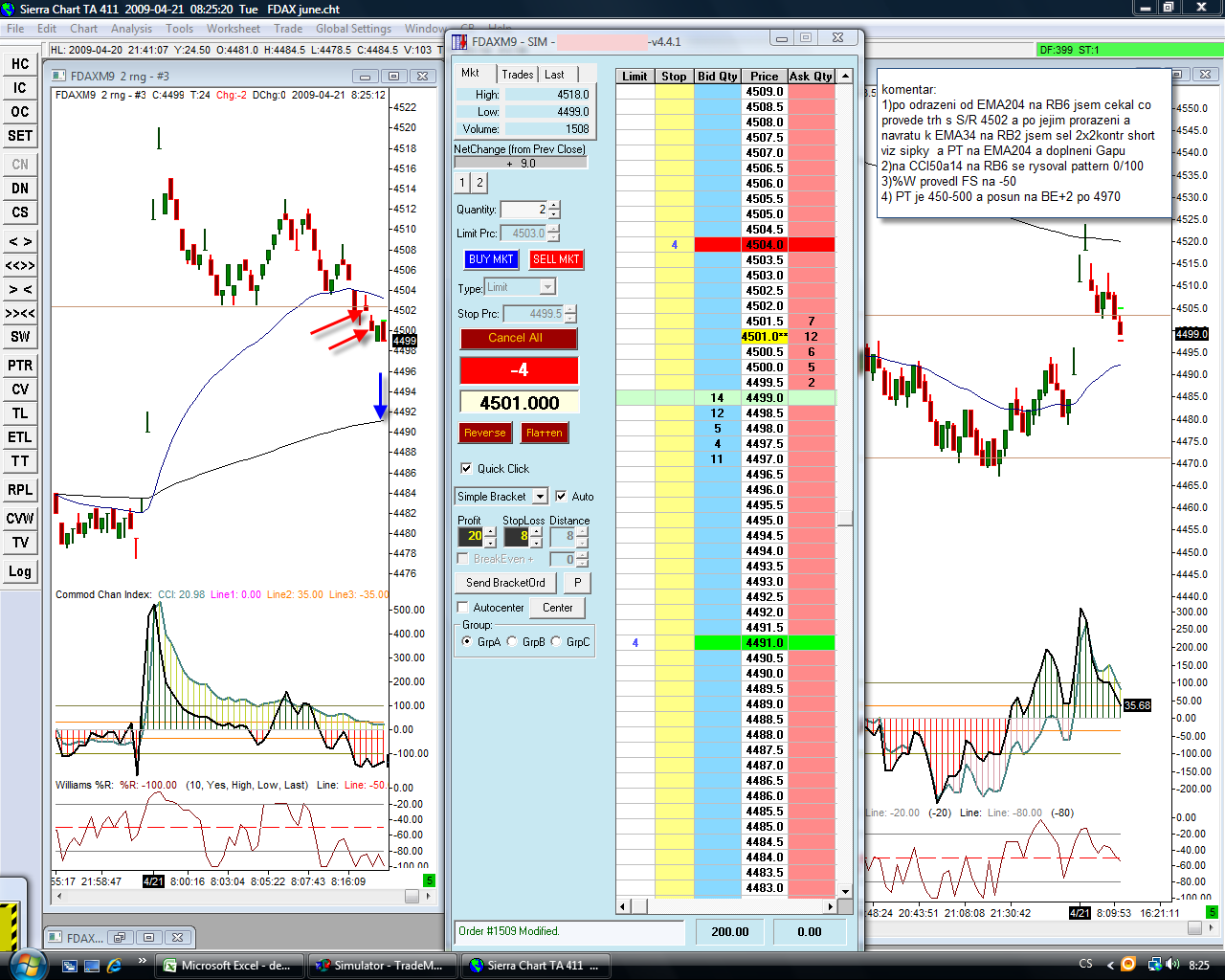Click the HC button in the left toolbar
The height and width of the screenshot is (980, 1225).
20,64
